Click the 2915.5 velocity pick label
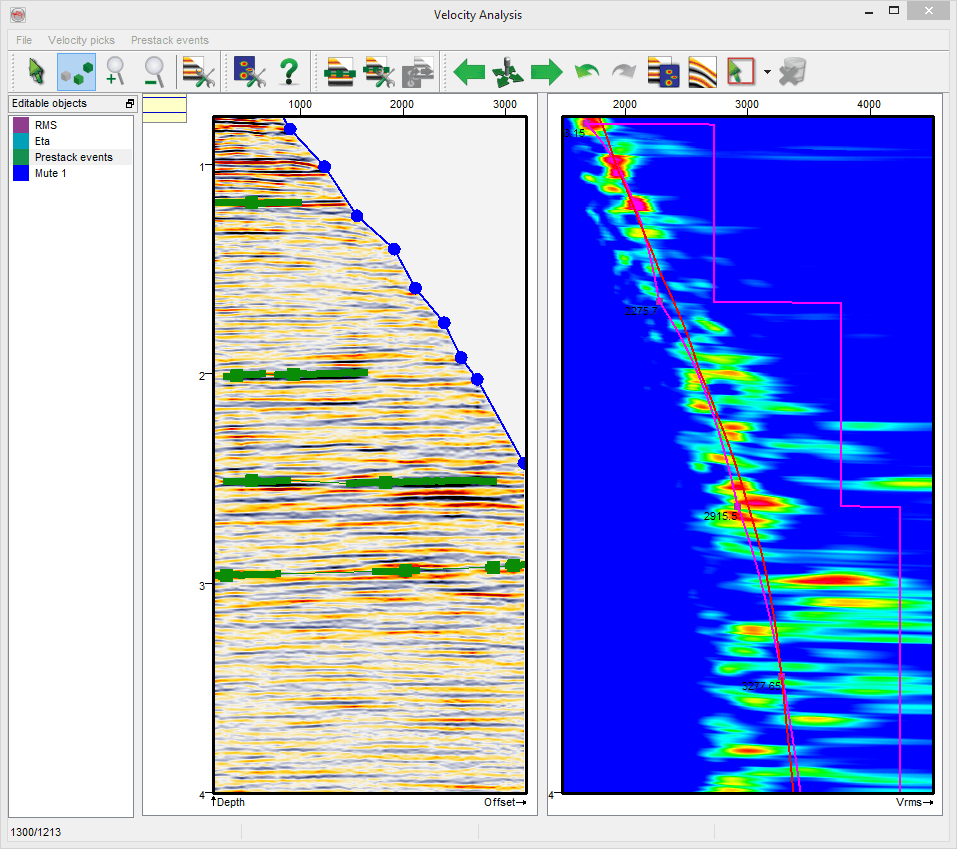Screen dimensions: 957x849 pos(720,516)
